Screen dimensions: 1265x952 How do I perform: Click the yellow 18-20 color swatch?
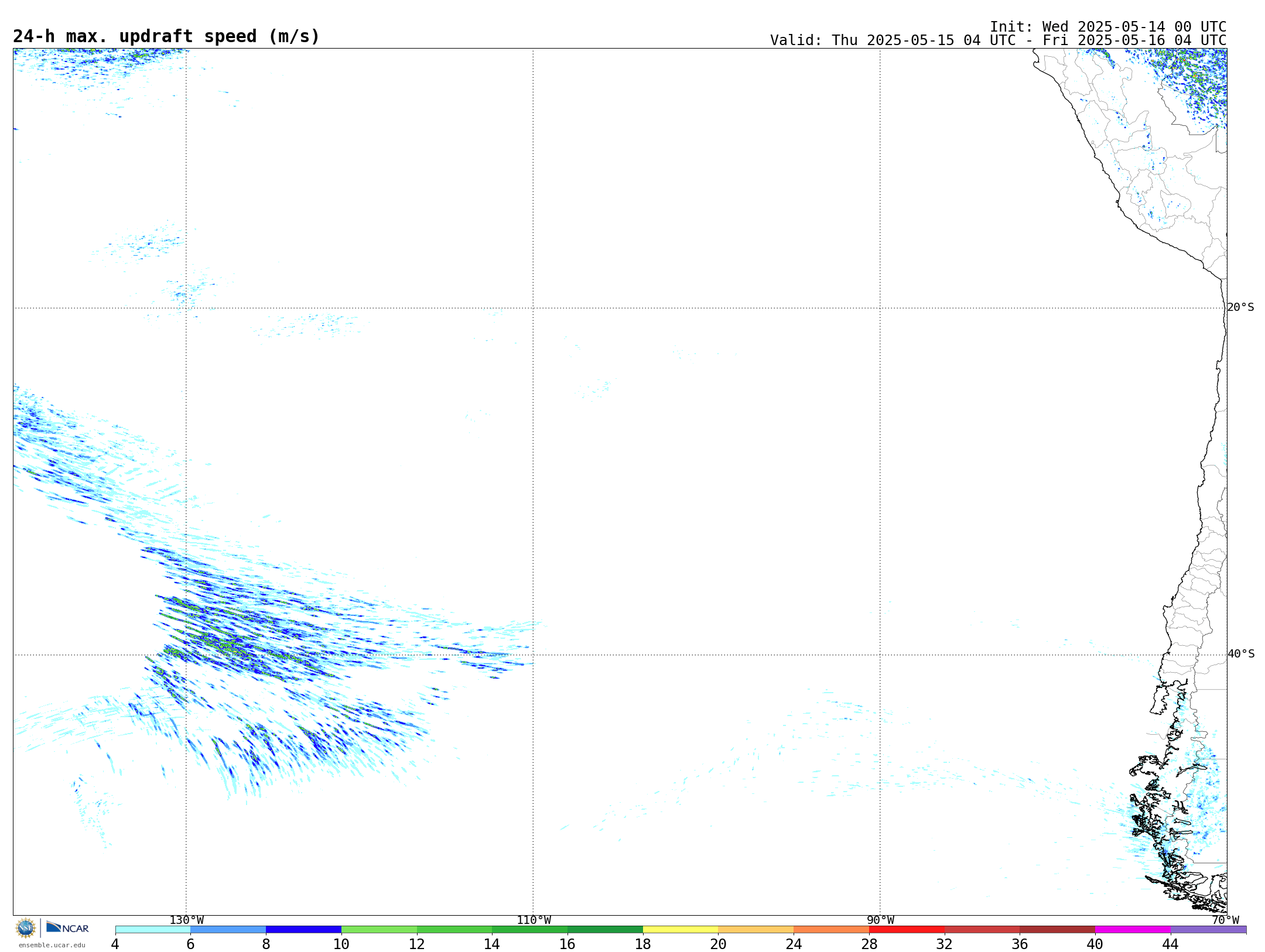[681, 930]
